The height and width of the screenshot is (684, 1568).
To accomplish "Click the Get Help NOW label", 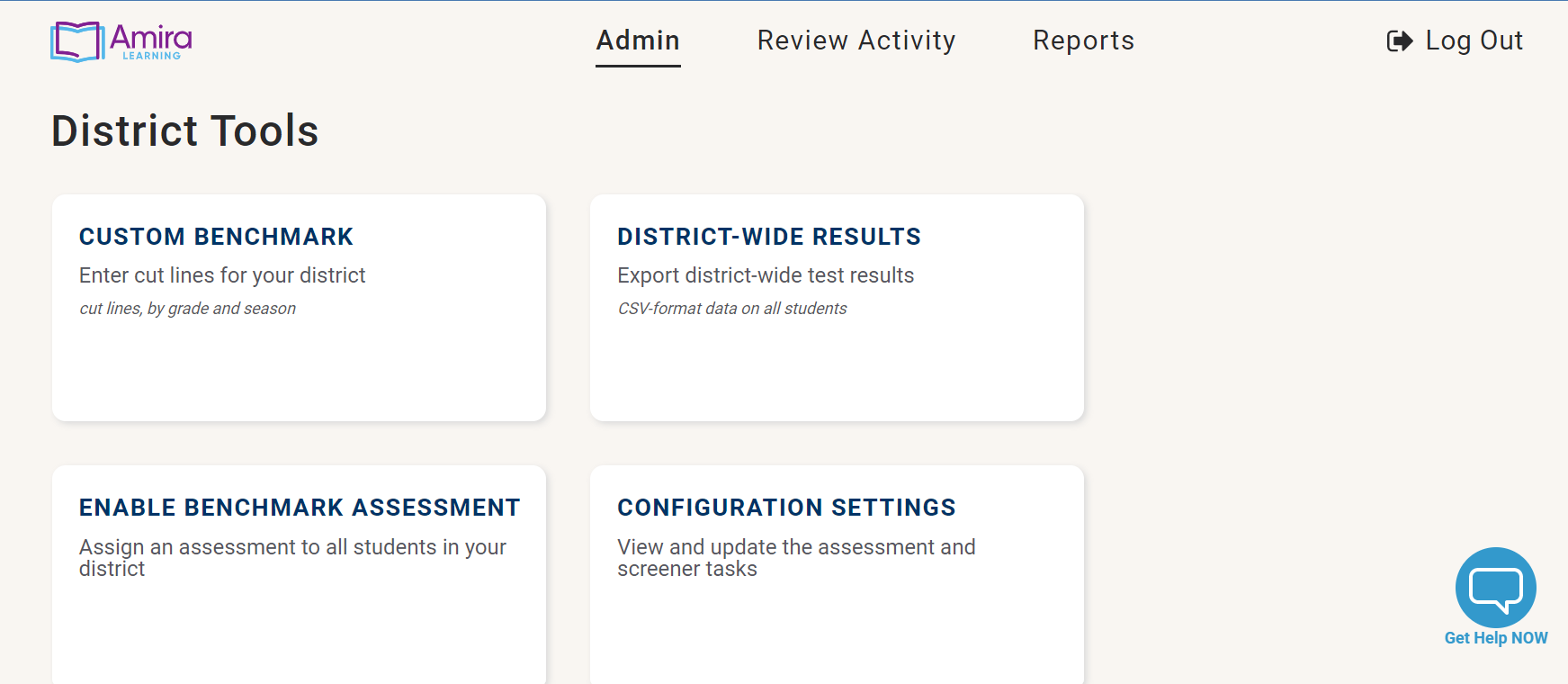I will point(1495,638).
